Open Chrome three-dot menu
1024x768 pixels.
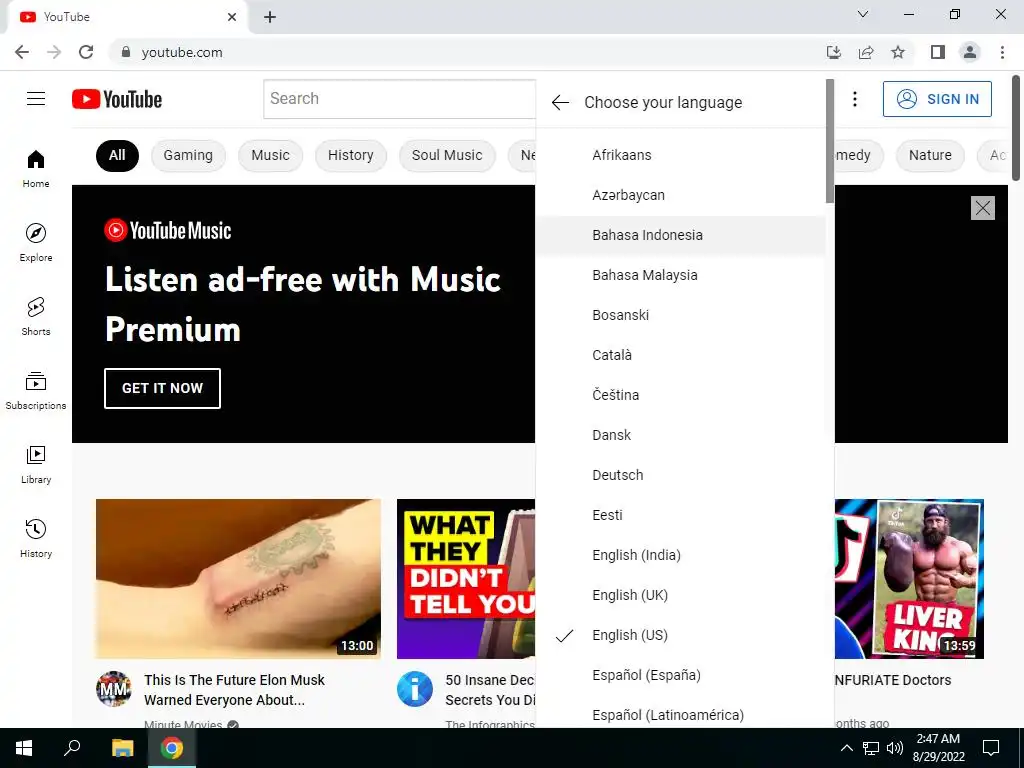click(x=1002, y=52)
